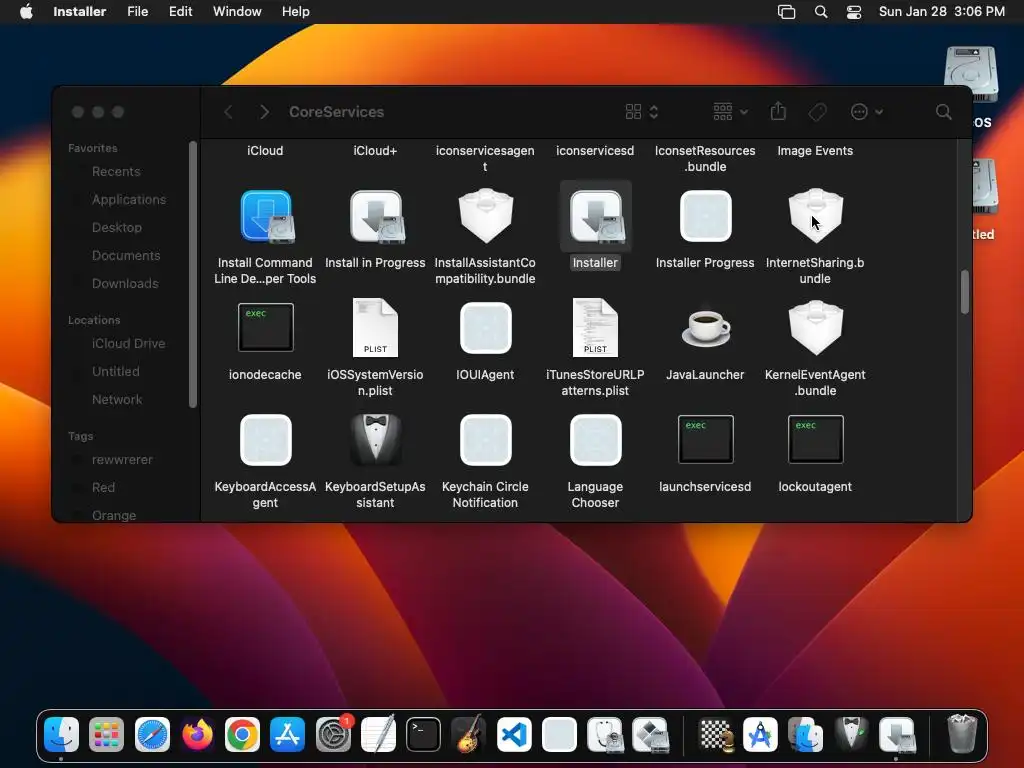Screen dimensions: 1024x768
Task: Open the Help menu
Action: [x=295, y=12]
